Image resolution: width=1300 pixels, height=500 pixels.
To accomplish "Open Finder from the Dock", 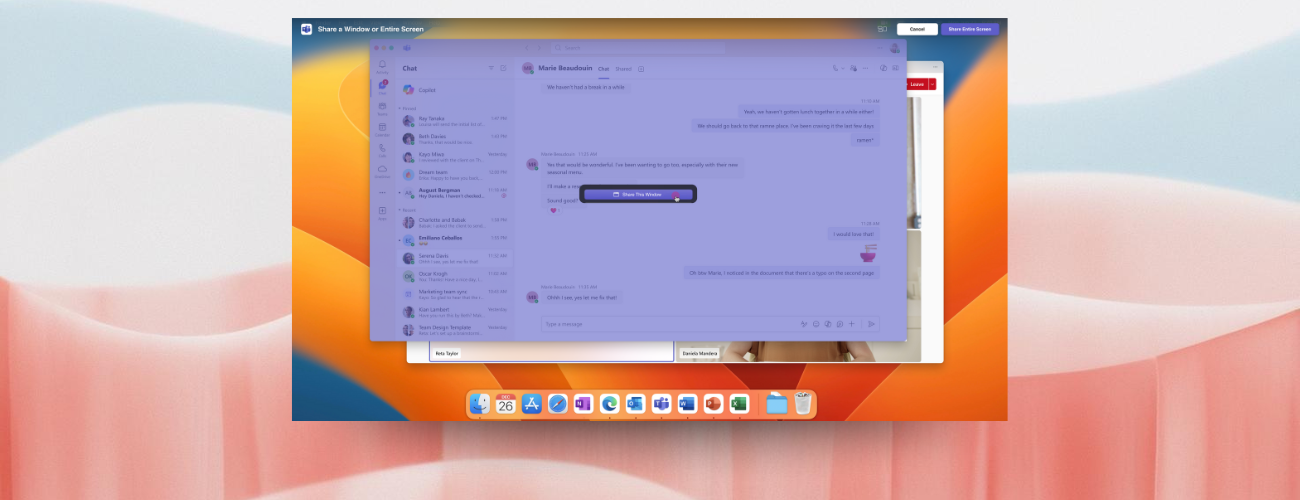I will coord(481,404).
